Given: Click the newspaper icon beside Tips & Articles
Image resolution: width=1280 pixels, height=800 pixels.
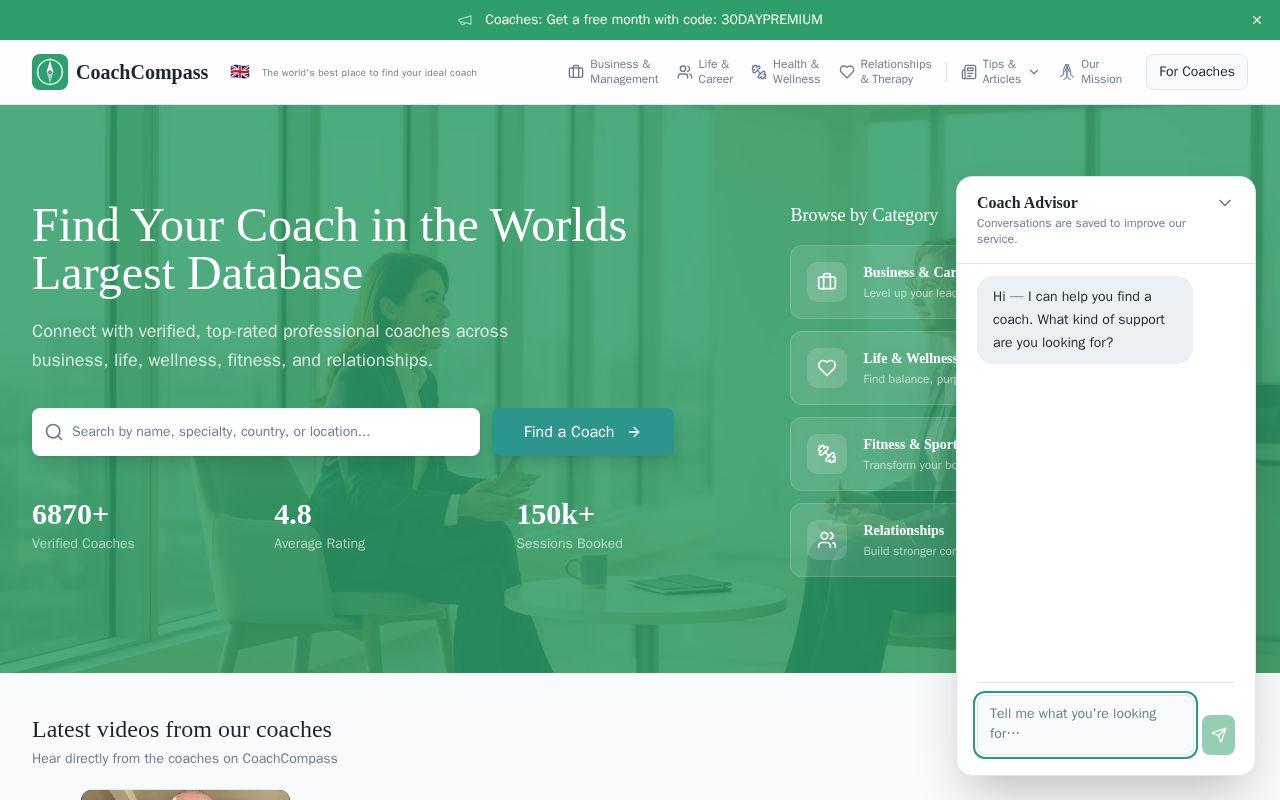Looking at the screenshot, I should point(969,72).
